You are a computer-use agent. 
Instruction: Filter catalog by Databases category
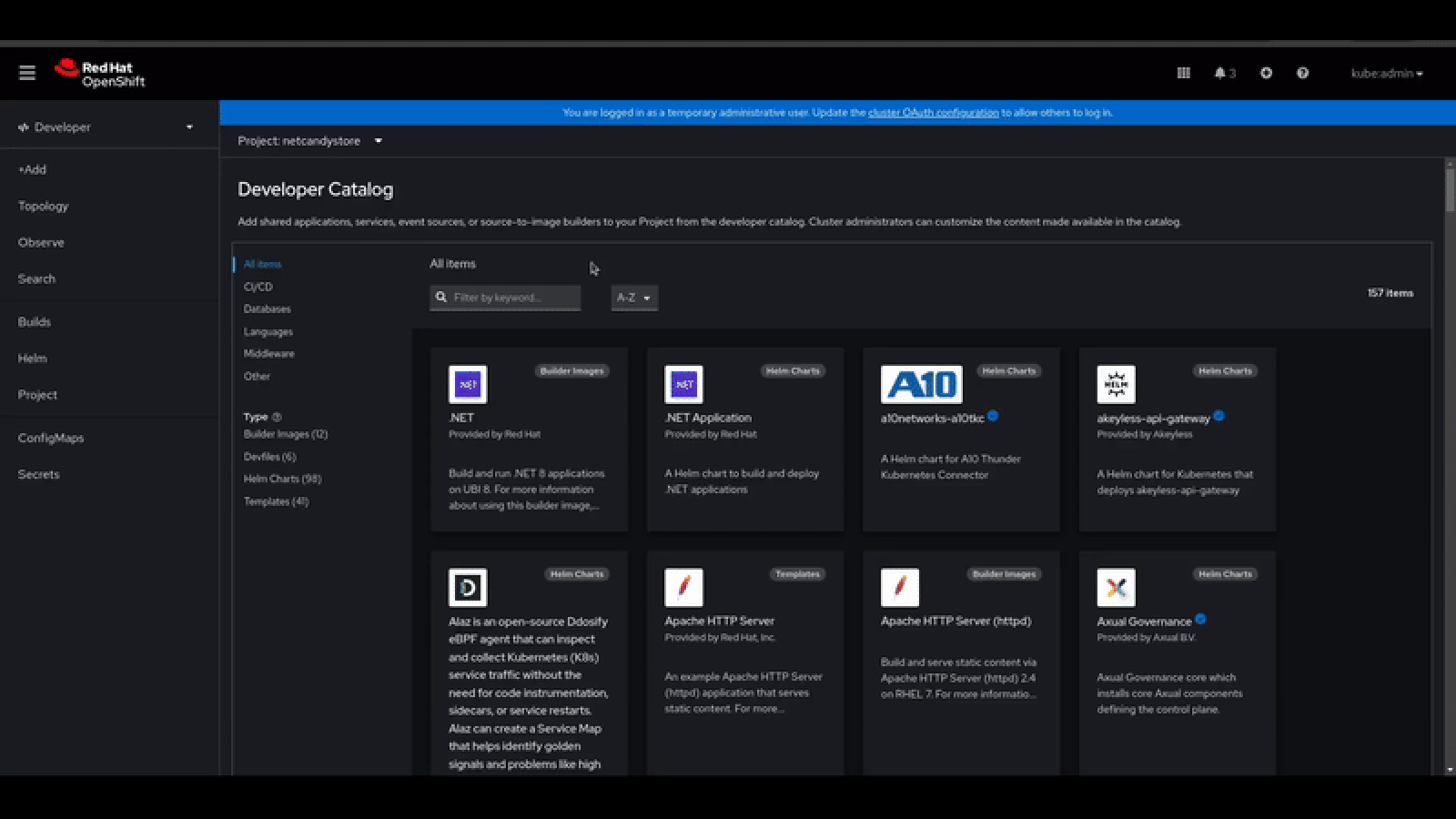point(267,309)
